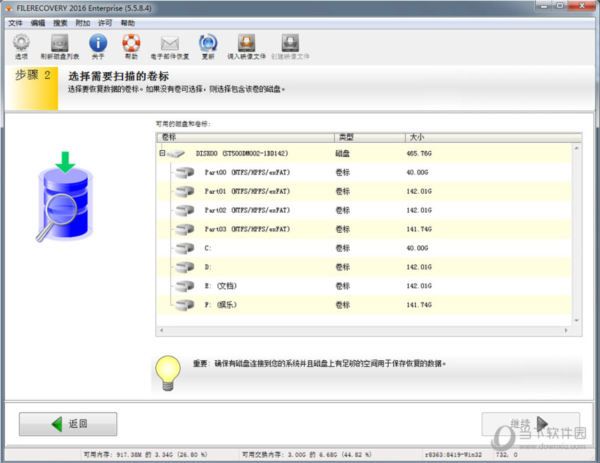Click the 继续 continue button

[x=531, y=424]
